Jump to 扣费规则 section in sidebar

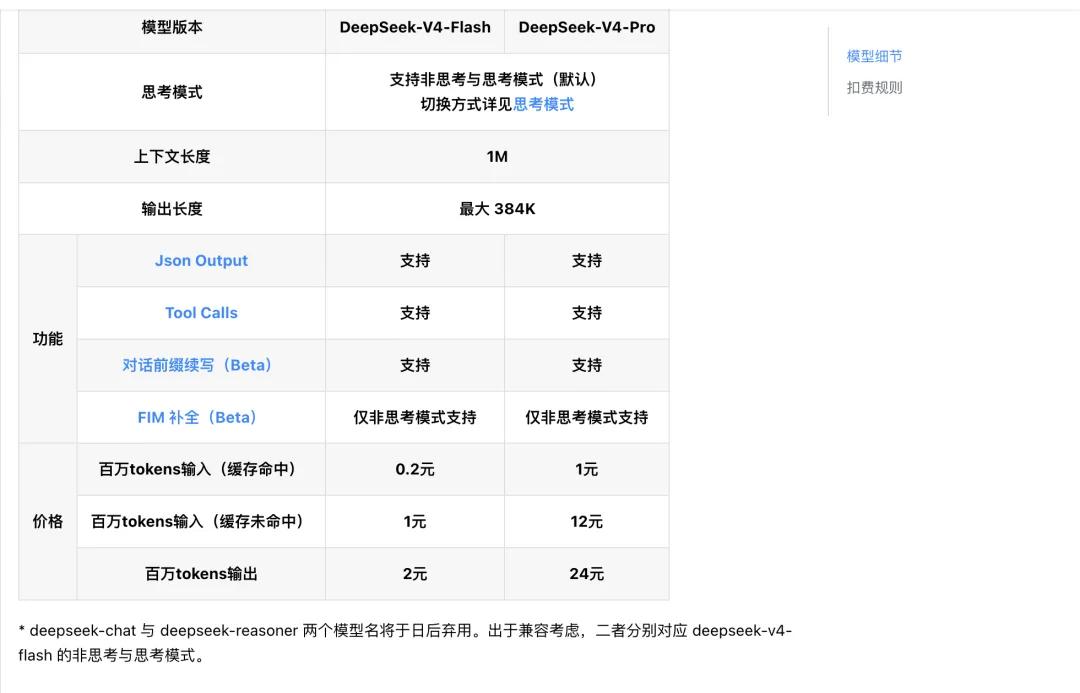[874, 87]
